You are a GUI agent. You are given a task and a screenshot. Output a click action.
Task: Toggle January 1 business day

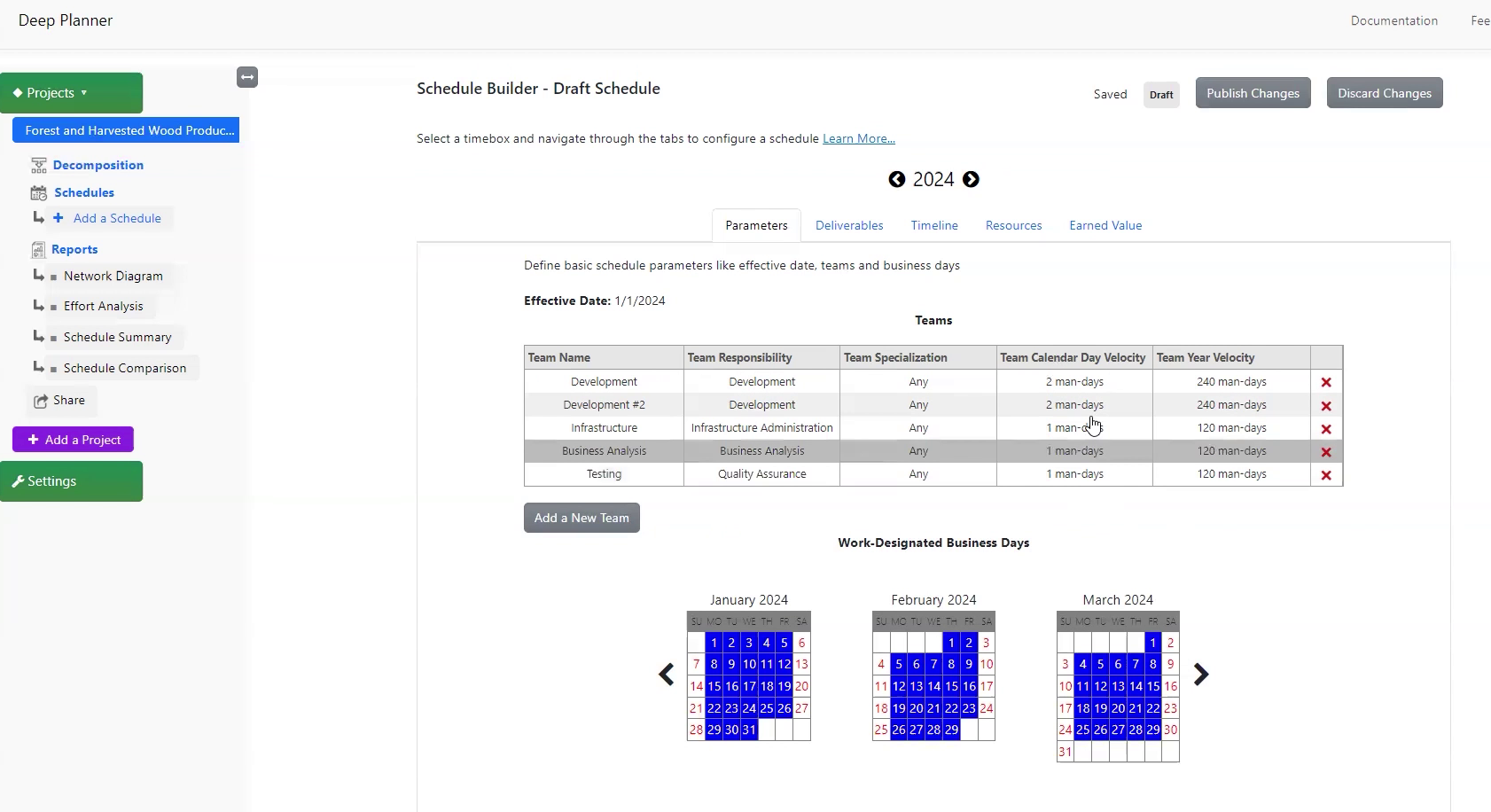714,643
